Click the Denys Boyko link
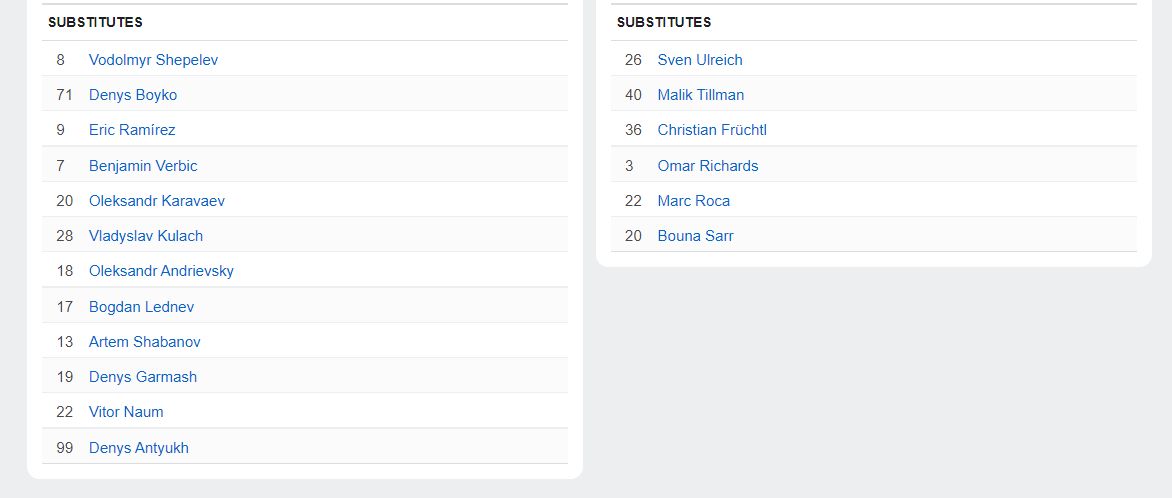 133,95
